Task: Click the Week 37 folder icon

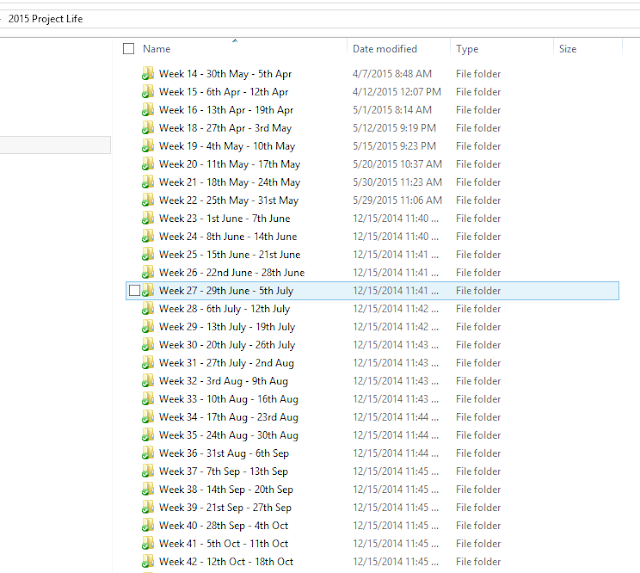Action: (x=148, y=471)
